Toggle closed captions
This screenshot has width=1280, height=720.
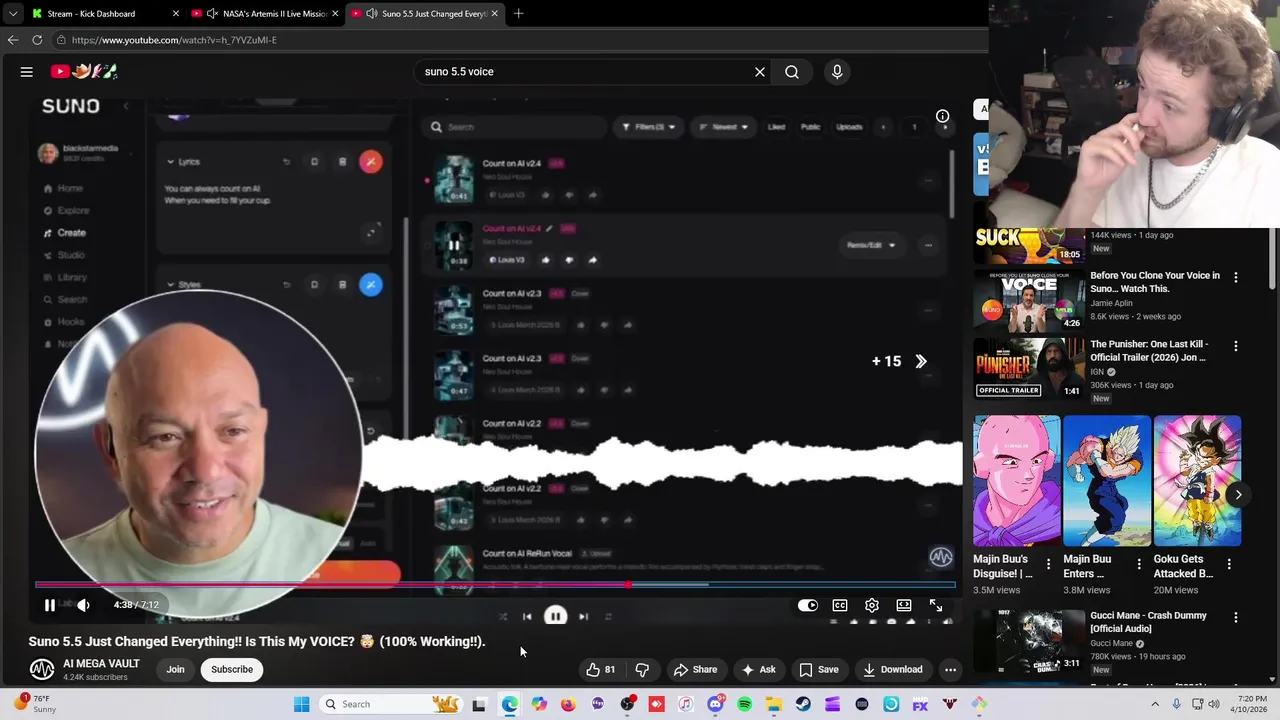[x=840, y=605]
